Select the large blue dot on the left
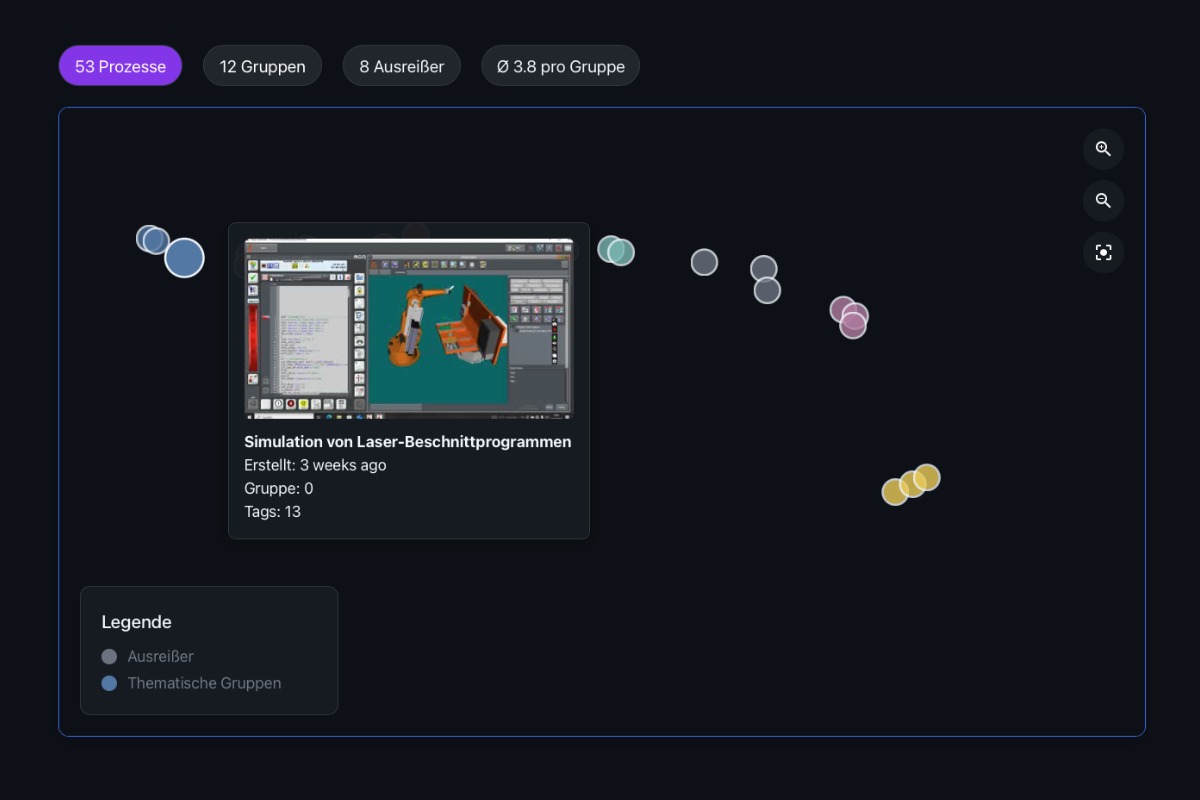The height and width of the screenshot is (800, 1200). click(184, 257)
